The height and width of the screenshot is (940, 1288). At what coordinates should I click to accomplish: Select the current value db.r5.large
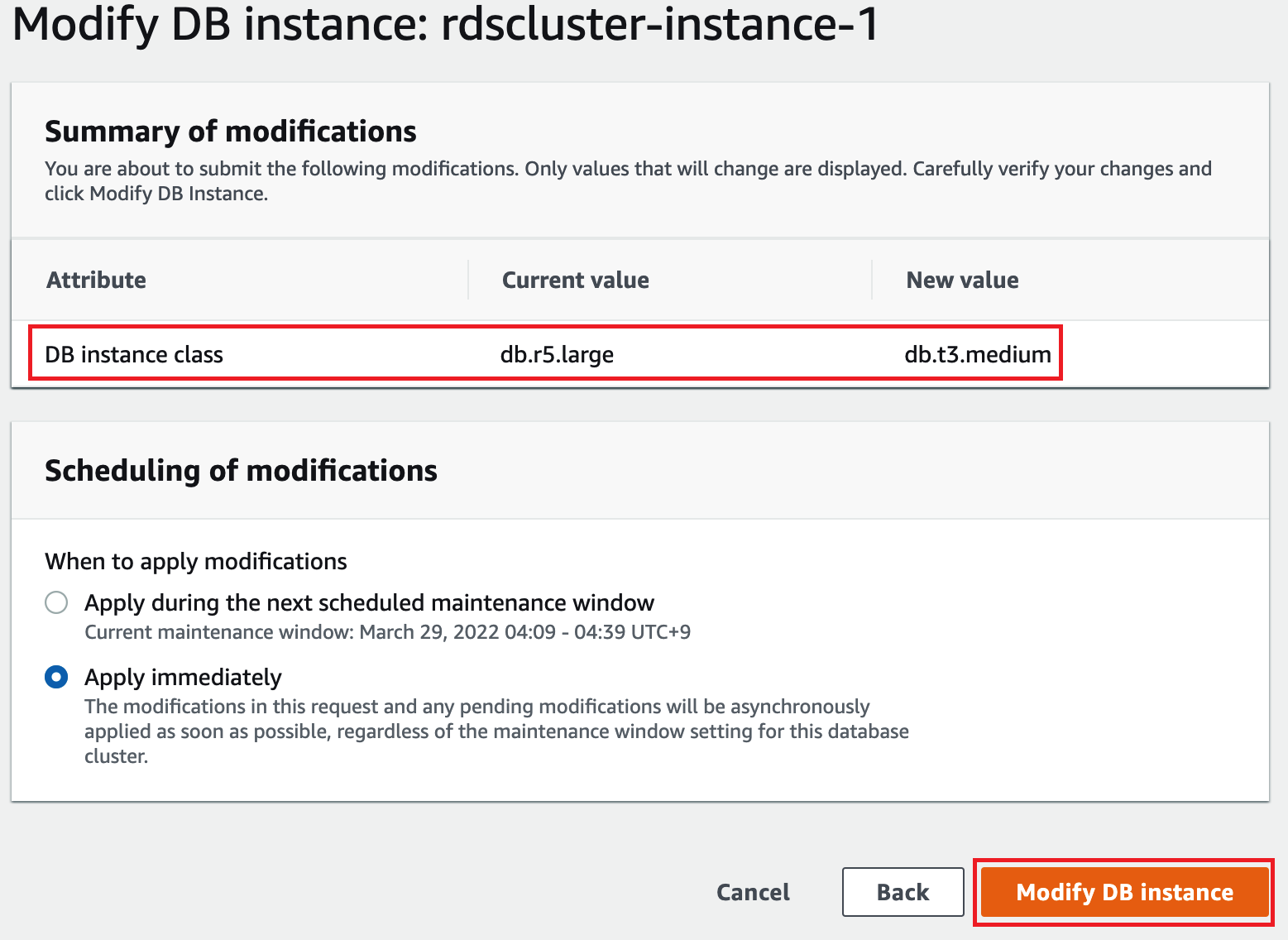coord(558,354)
